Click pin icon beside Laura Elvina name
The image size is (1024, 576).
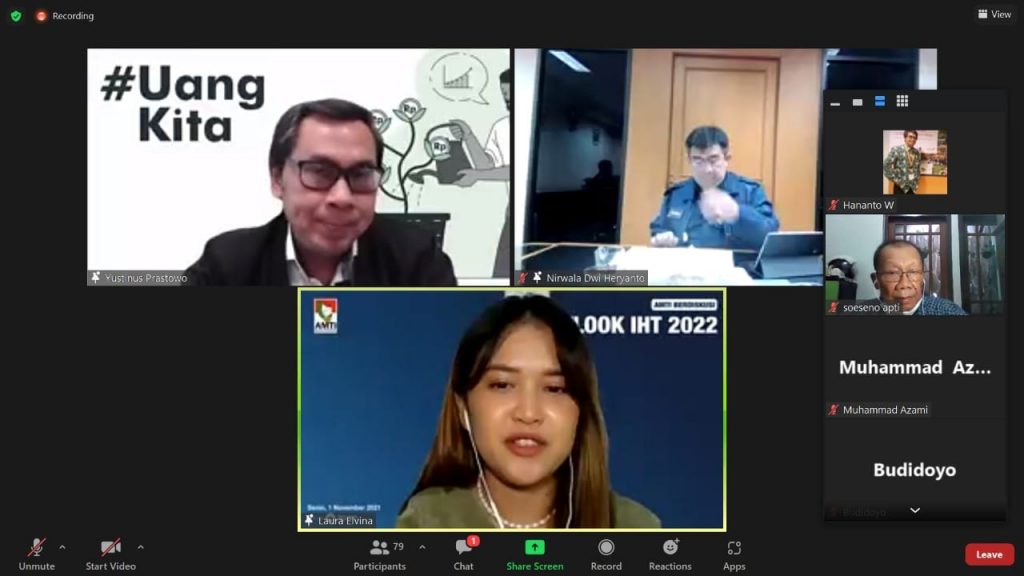[x=309, y=520]
